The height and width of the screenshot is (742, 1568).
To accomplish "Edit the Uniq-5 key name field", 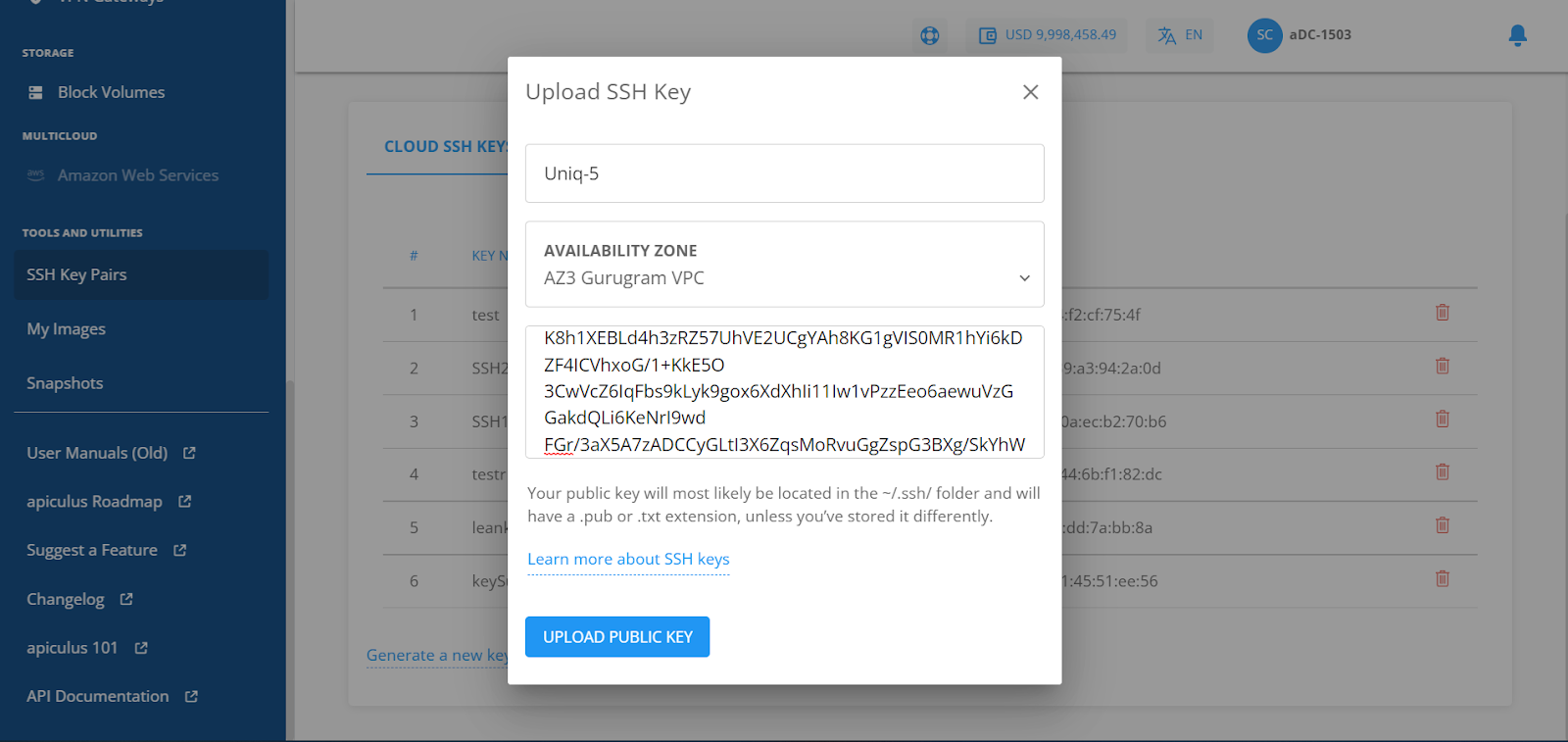I will click(784, 173).
